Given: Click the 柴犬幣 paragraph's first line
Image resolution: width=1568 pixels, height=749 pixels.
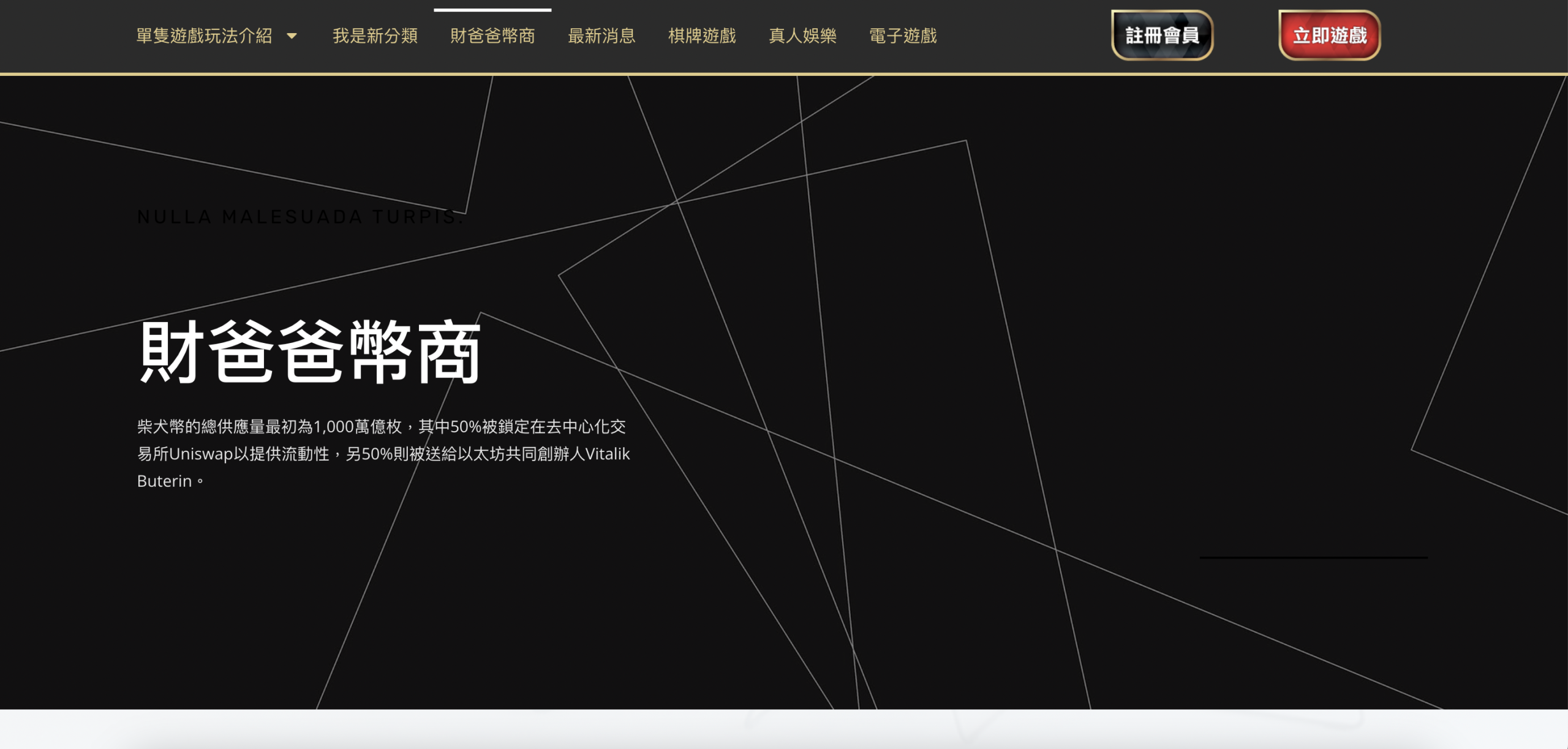Looking at the screenshot, I should (381, 426).
